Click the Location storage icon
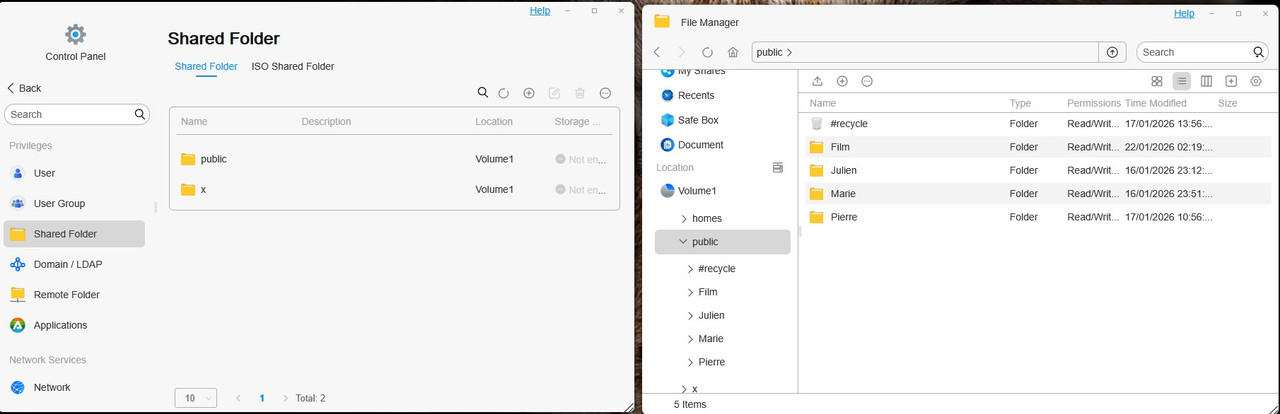The image size is (1280, 414). (x=778, y=168)
